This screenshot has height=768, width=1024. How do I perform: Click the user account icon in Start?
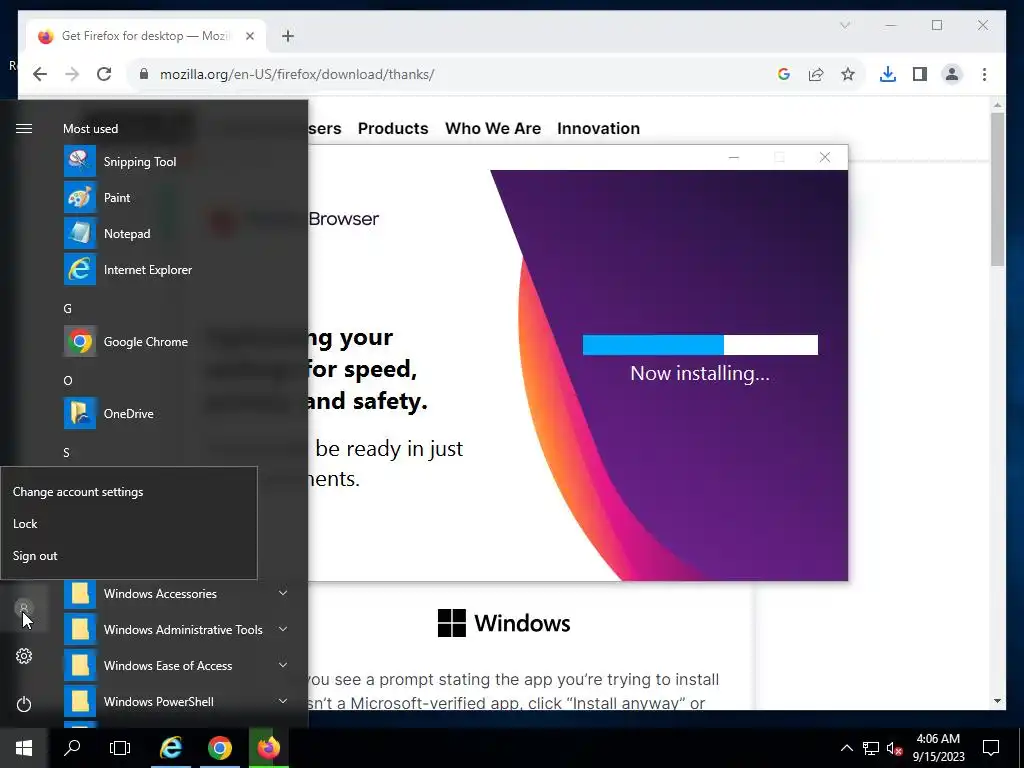24,608
